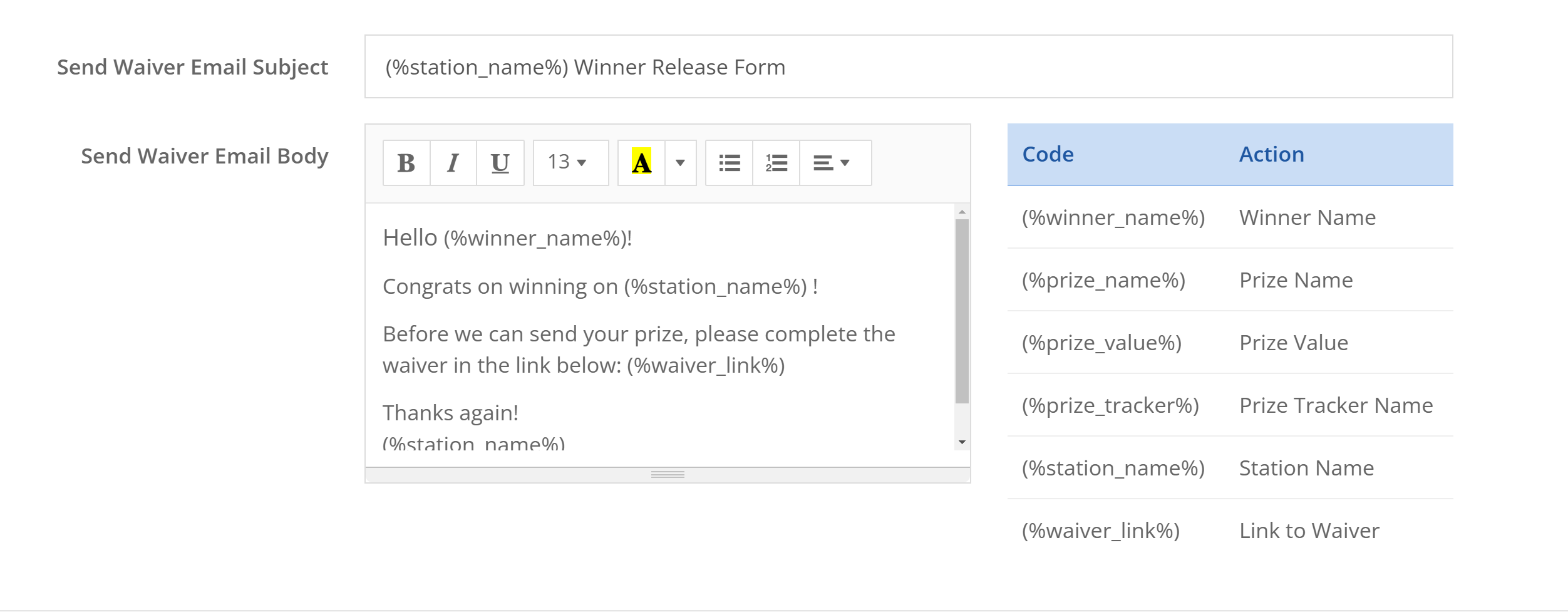Apply the yellow highlight text color
This screenshot has height=612, width=1568.
click(641, 163)
